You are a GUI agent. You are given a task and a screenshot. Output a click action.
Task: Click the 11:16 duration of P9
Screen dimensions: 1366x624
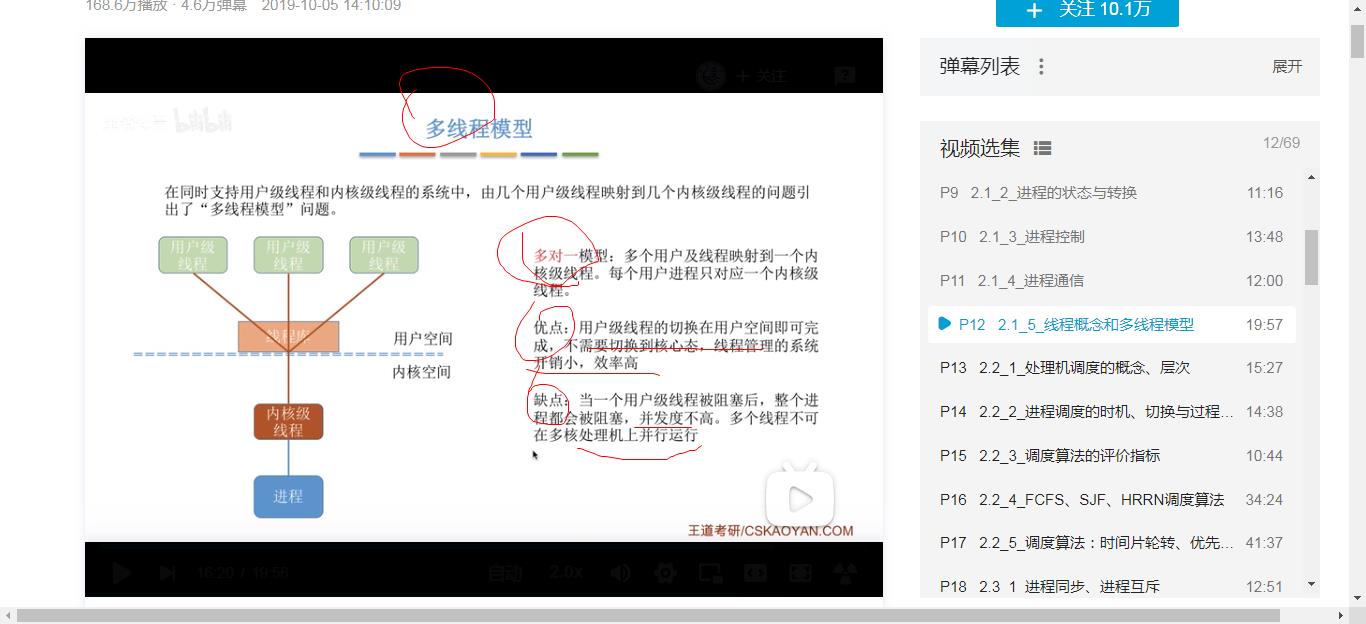click(x=1265, y=193)
